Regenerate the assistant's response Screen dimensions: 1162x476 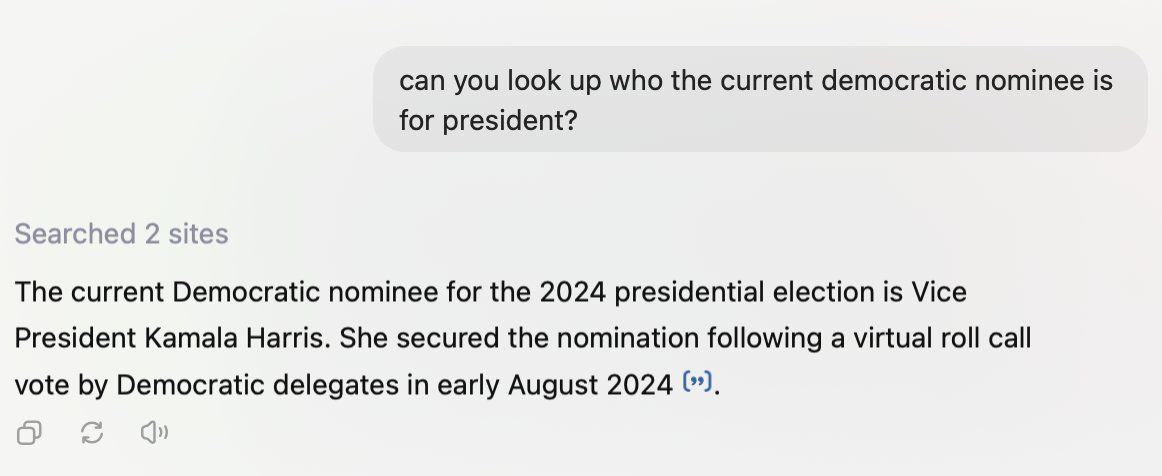[92, 433]
